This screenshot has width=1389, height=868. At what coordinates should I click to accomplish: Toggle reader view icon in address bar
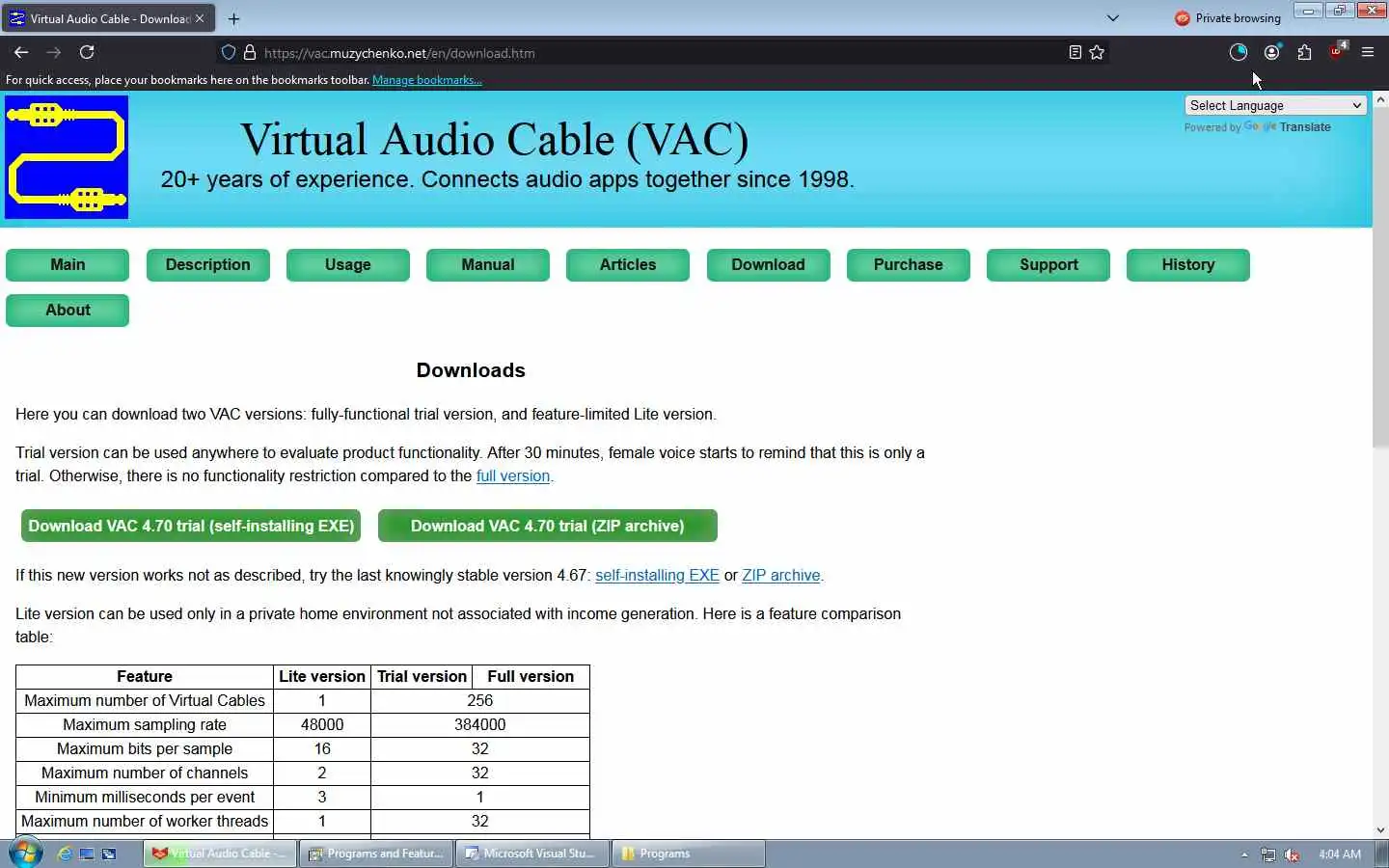pos(1075,52)
